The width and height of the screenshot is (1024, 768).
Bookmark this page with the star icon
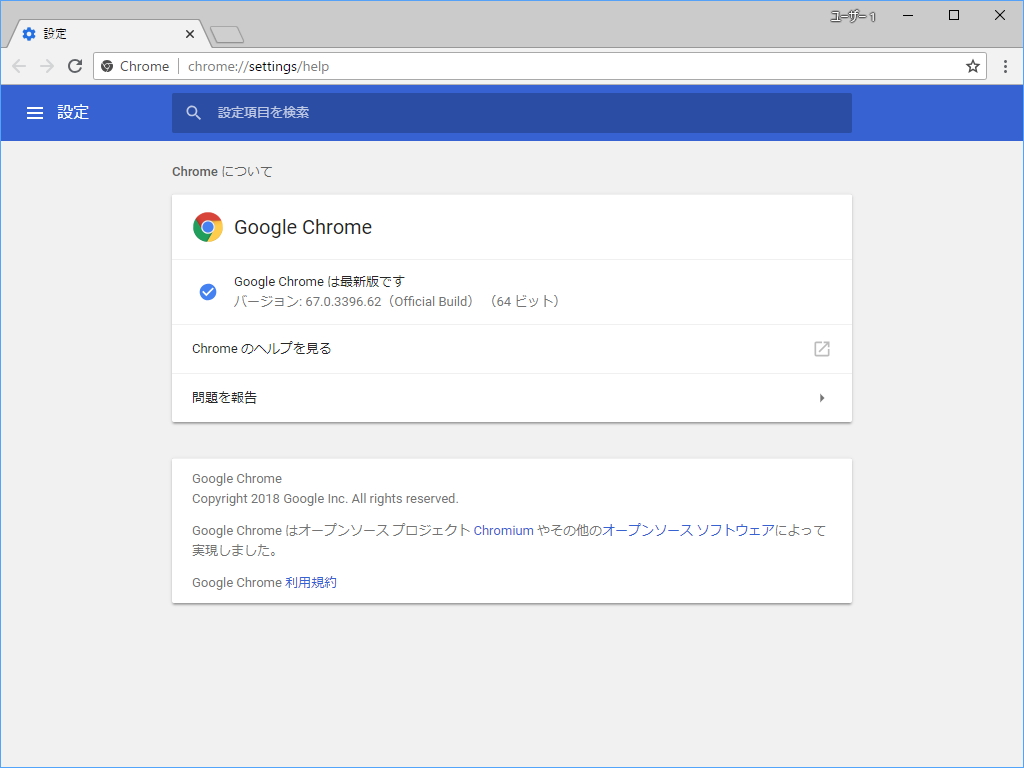[972, 66]
